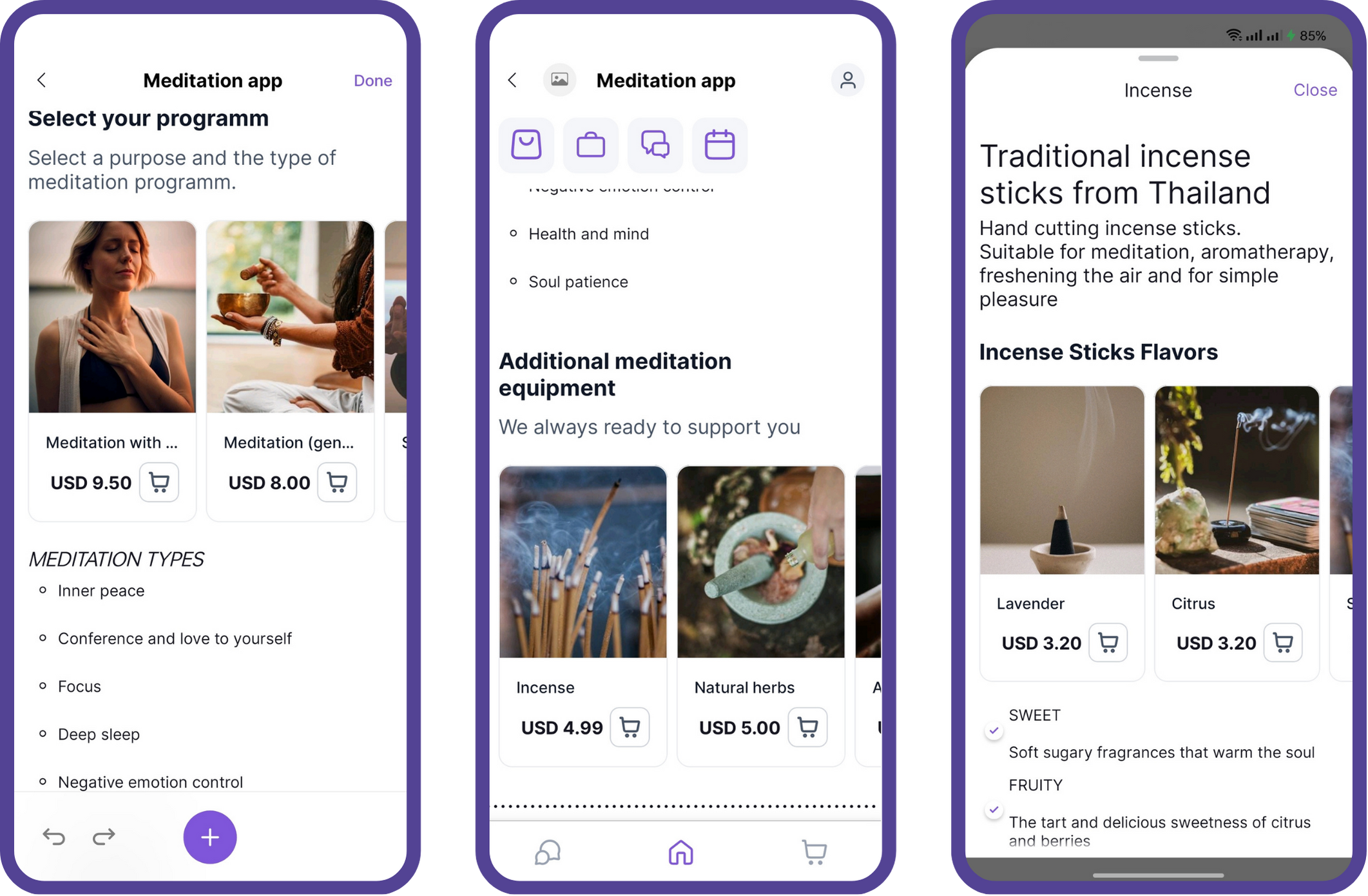Click the cart icon for Lavender sticks
The height and width of the screenshot is (896, 1368).
(1108, 640)
